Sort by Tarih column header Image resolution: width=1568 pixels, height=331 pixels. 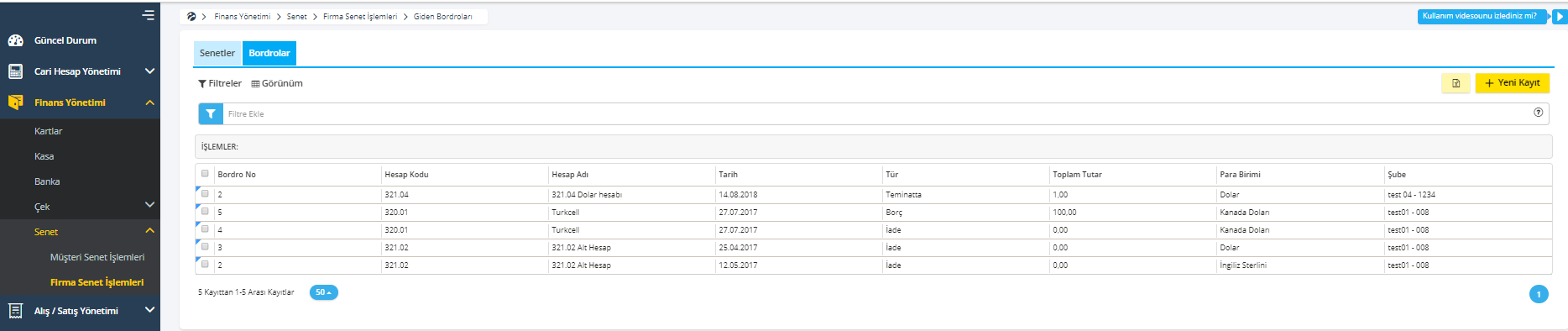click(728, 175)
